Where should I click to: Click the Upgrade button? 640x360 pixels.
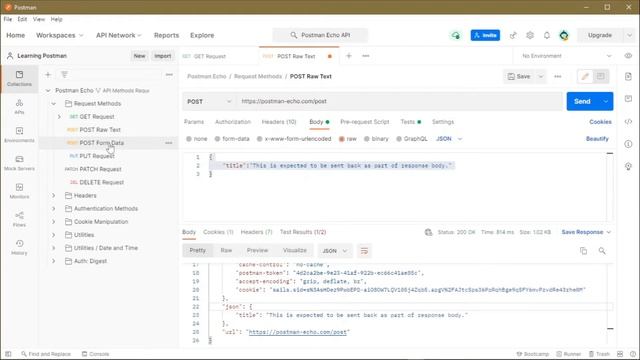(600, 36)
